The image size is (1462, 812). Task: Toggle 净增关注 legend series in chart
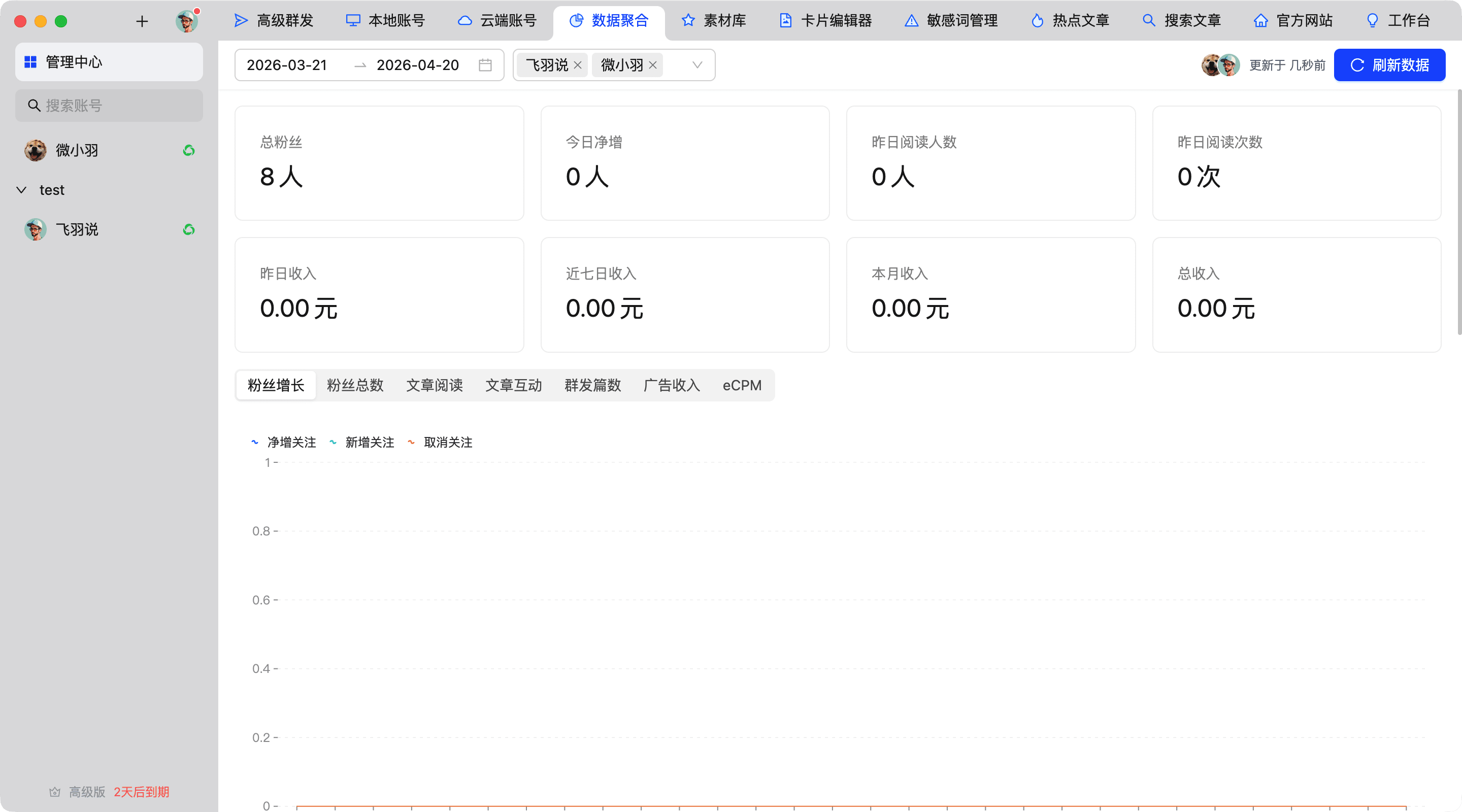point(284,443)
